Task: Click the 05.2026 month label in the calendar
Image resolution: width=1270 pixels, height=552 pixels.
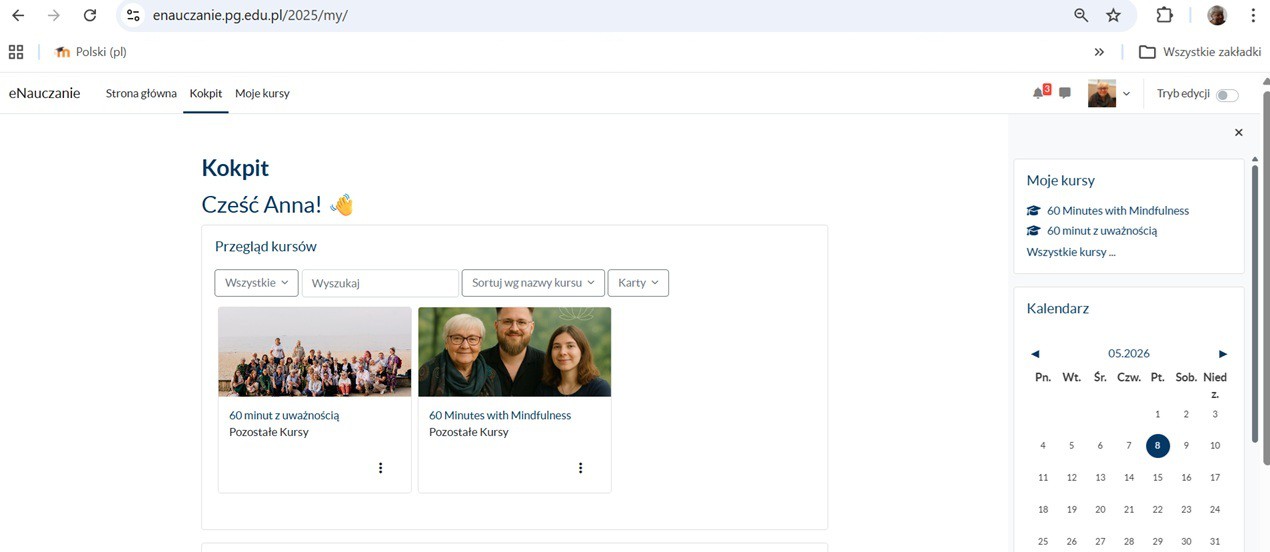Action: (x=1129, y=354)
